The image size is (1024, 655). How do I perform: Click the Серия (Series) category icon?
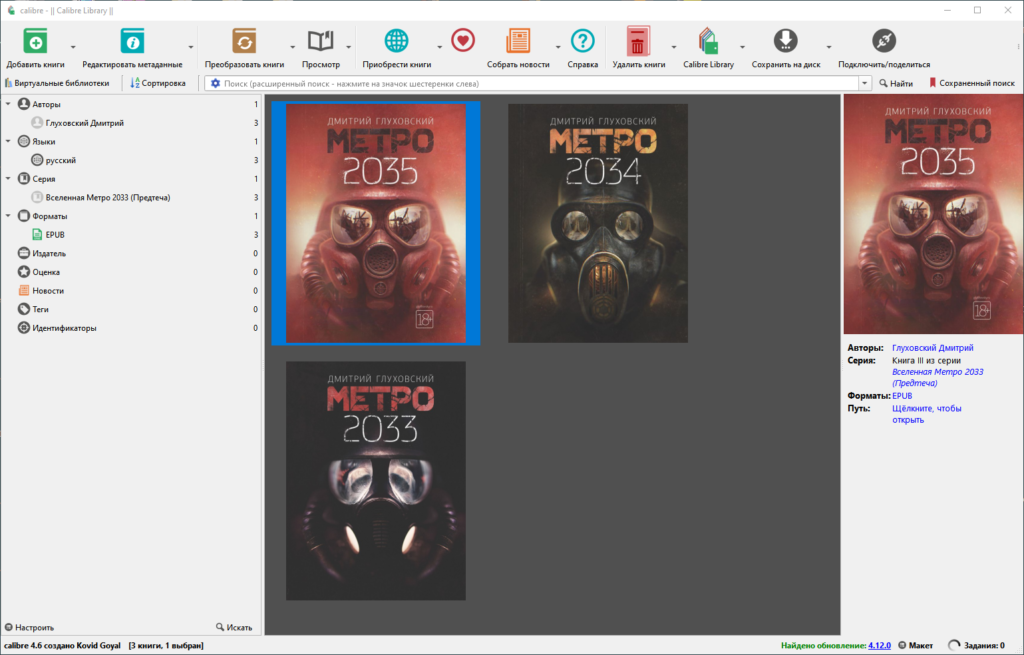pos(24,178)
